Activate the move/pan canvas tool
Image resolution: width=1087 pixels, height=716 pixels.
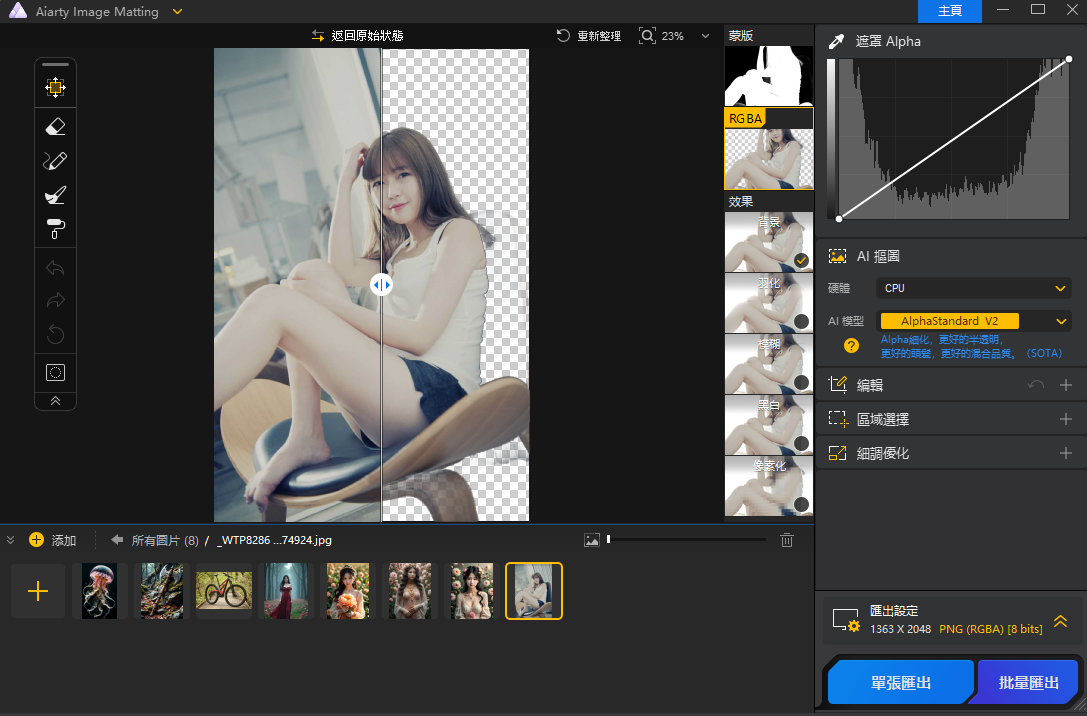(56, 87)
